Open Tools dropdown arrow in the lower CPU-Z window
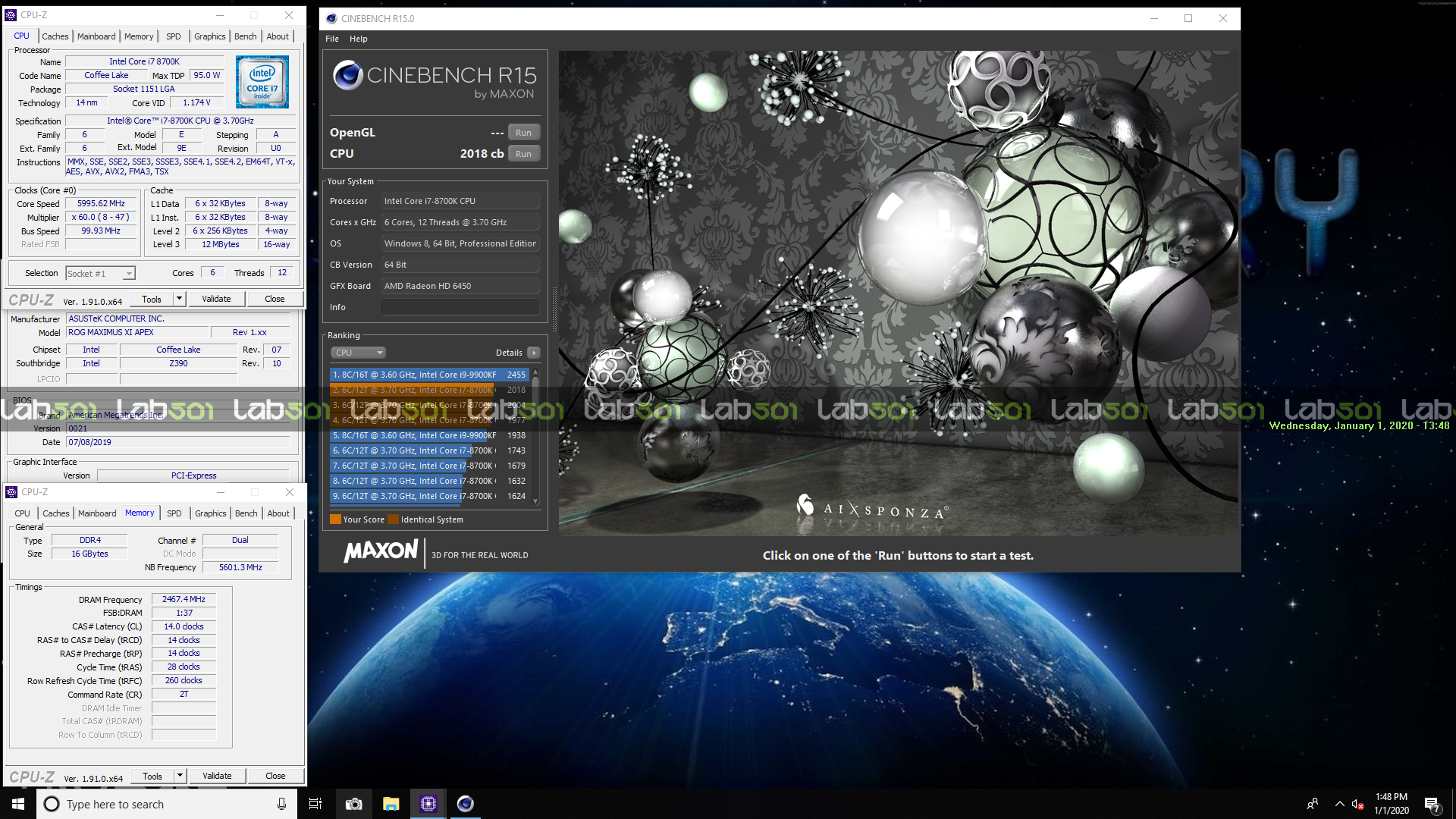This screenshot has height=819, width=1456. [180, 776]
